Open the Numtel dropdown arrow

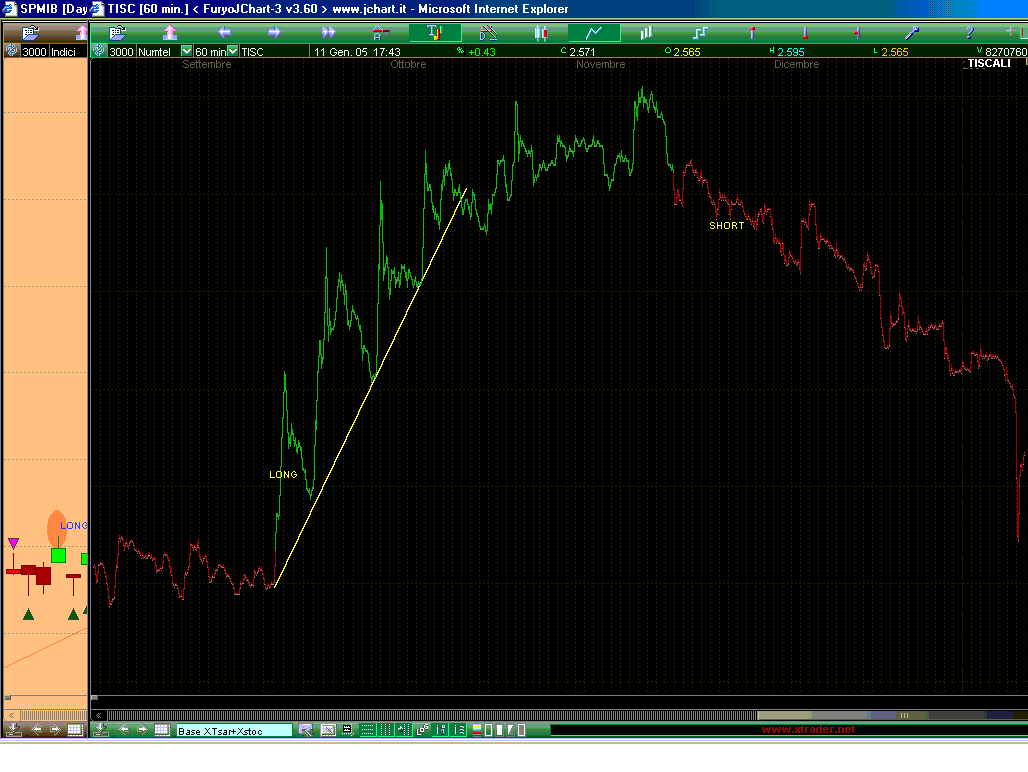tap(186, 51)
